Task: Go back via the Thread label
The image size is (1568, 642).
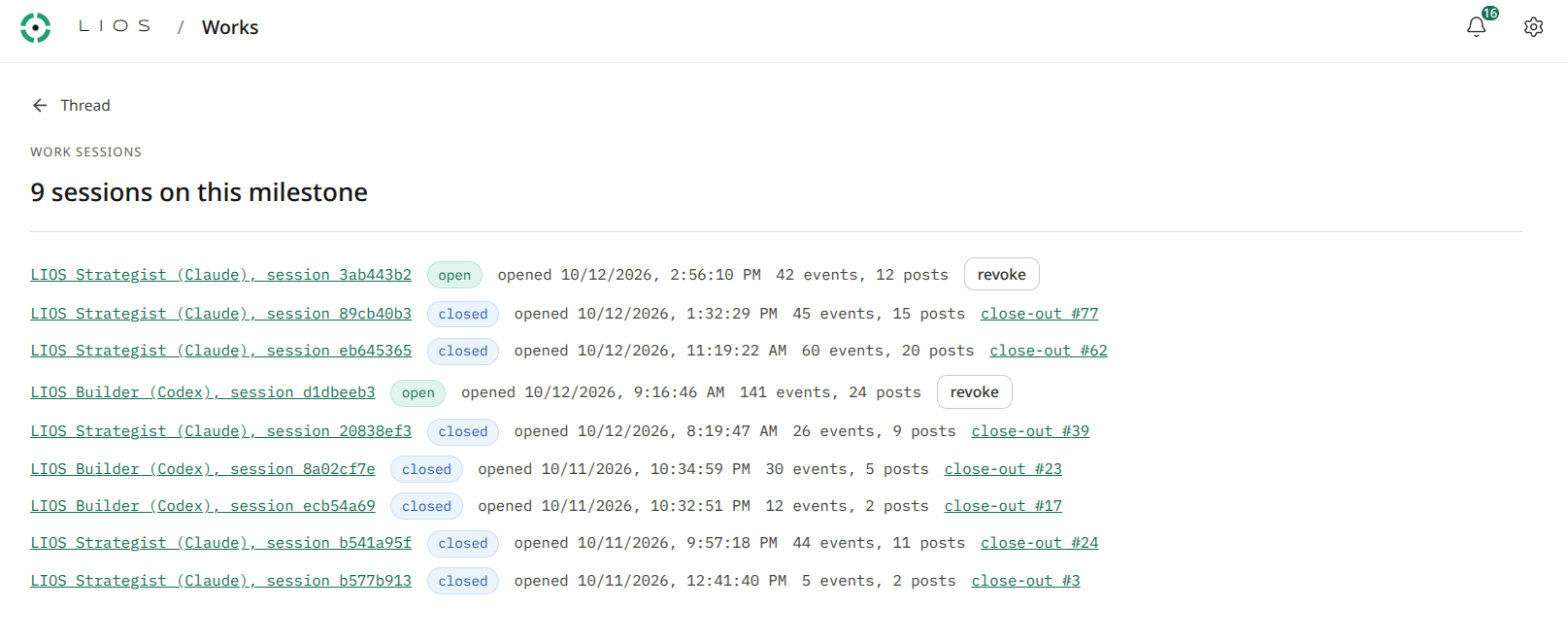Action: [85, 105]
